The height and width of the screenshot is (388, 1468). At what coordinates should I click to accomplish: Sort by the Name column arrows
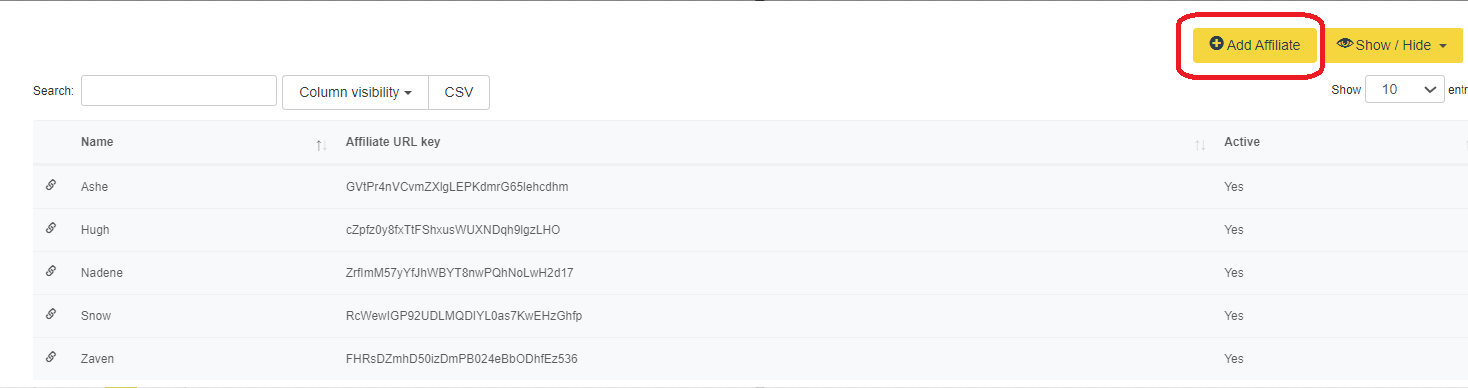click(x=321, y=146)
